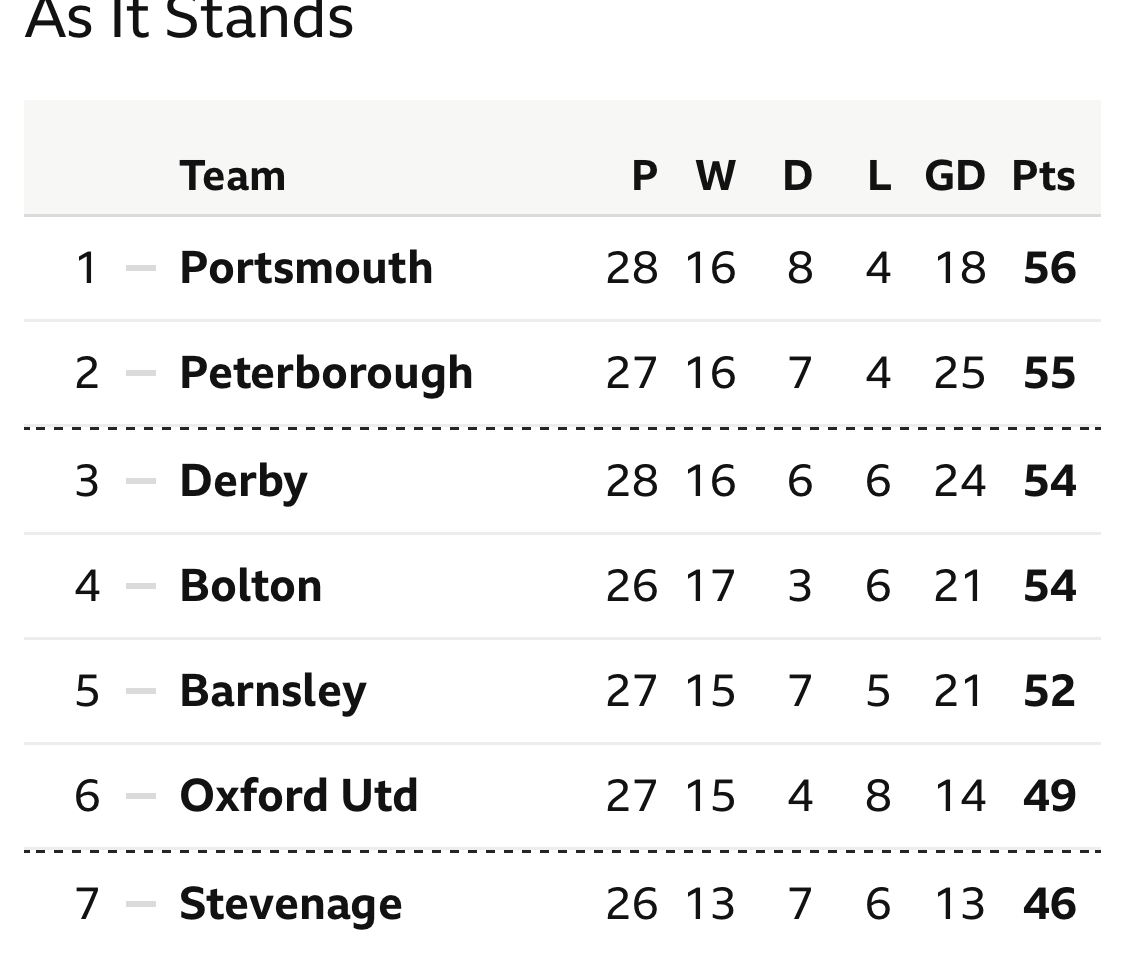Open the Peterborough team link
Viewport: 1125px width, 955px height.
[x=326, y=373]
